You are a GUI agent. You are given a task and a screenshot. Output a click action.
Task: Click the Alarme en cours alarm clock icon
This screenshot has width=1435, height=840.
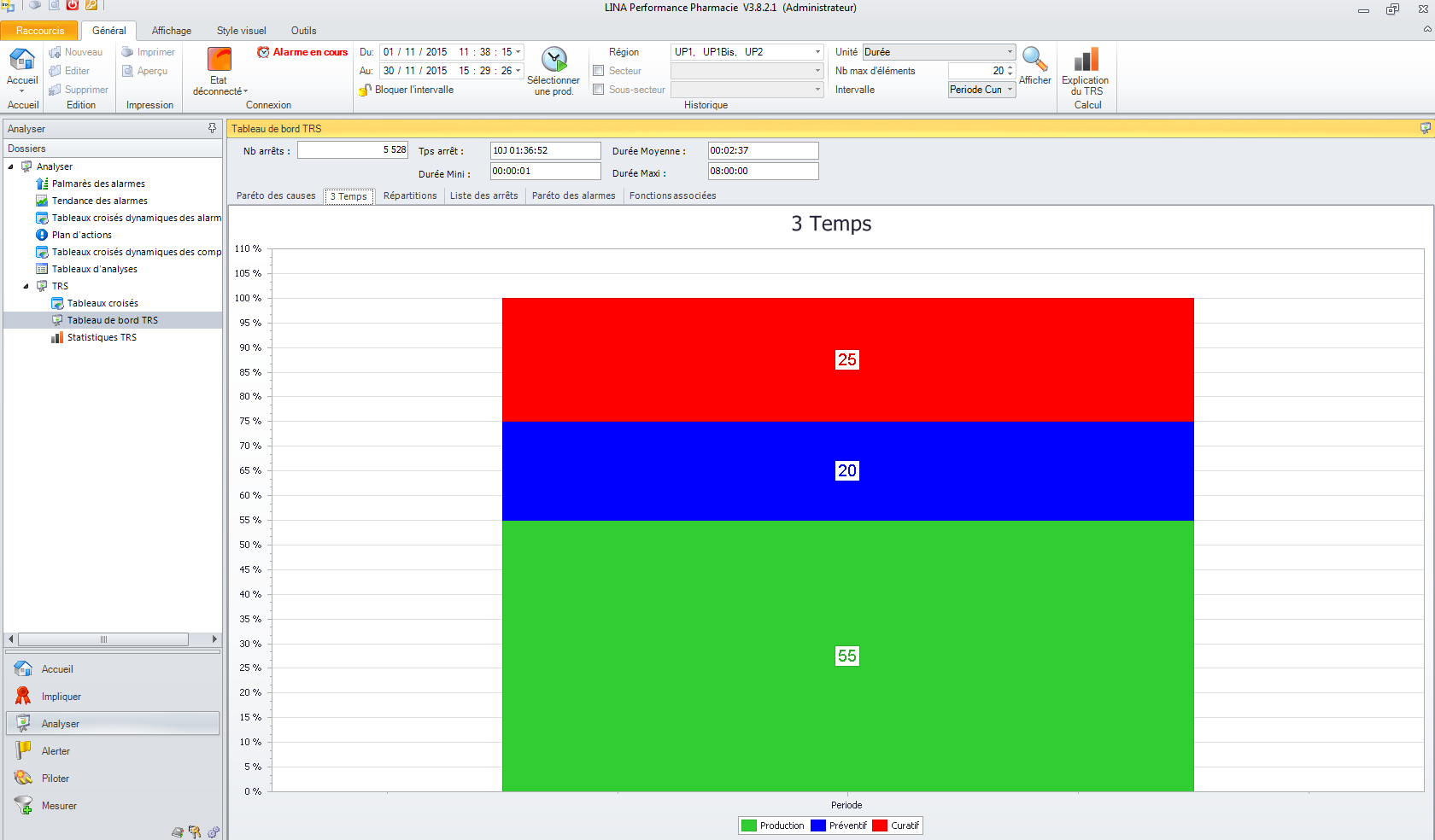click(263, 52)
